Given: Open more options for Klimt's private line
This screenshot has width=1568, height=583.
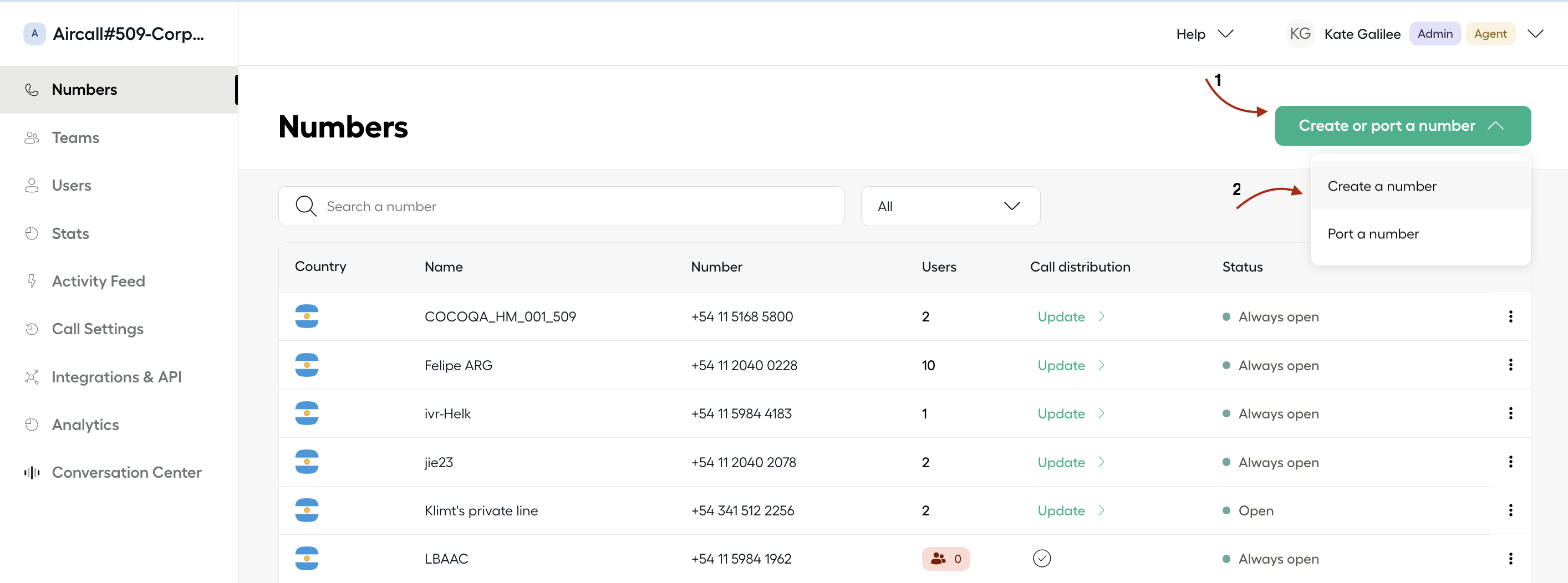Looking at the screenshot, I should click(x=1510, y=510).
